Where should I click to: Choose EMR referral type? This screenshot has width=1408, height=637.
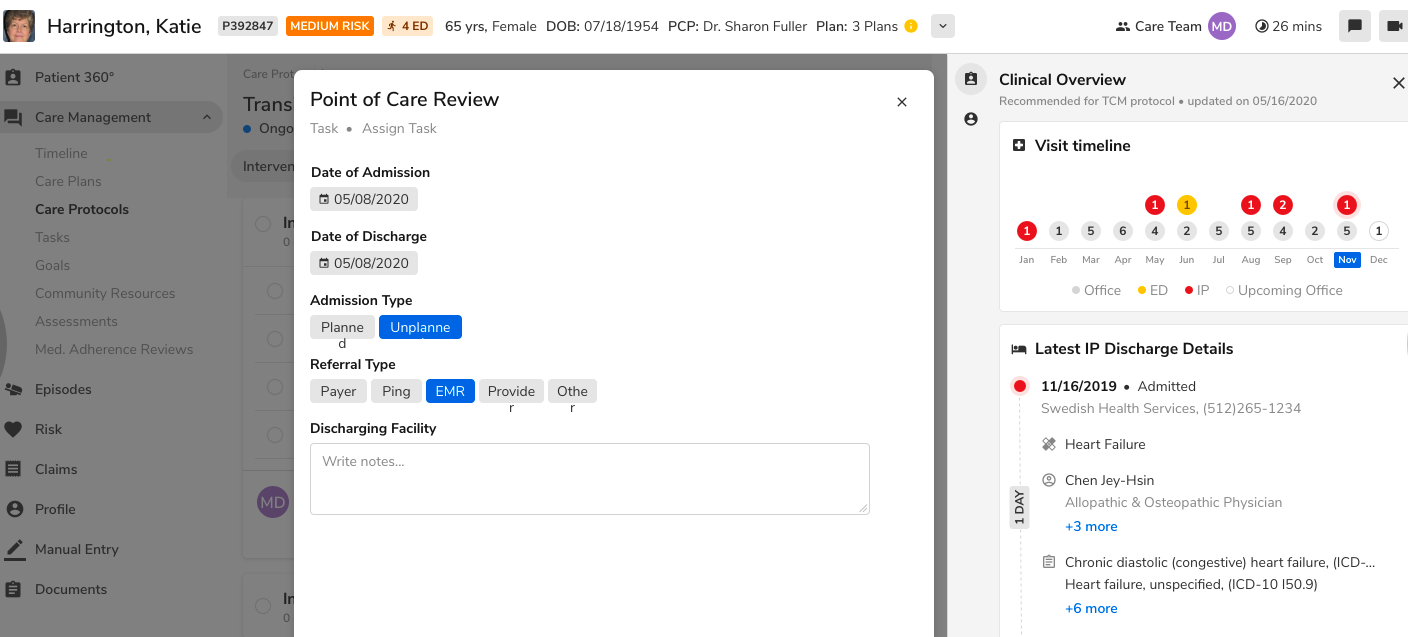(450, 391)
